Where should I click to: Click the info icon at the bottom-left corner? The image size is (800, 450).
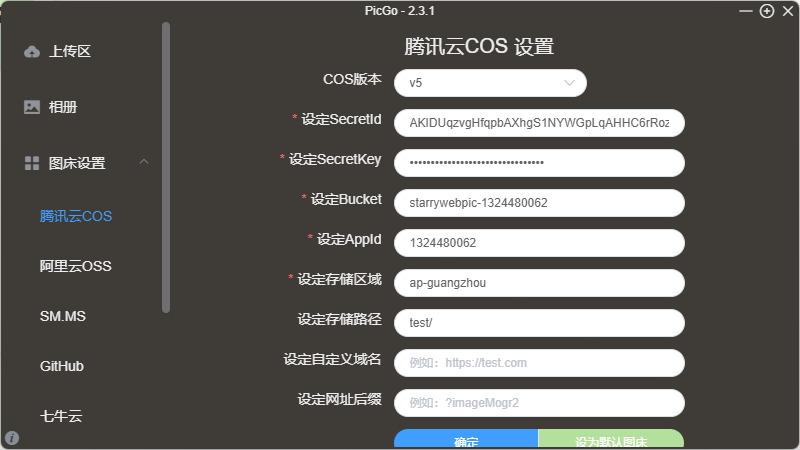[x=12, y=438]
